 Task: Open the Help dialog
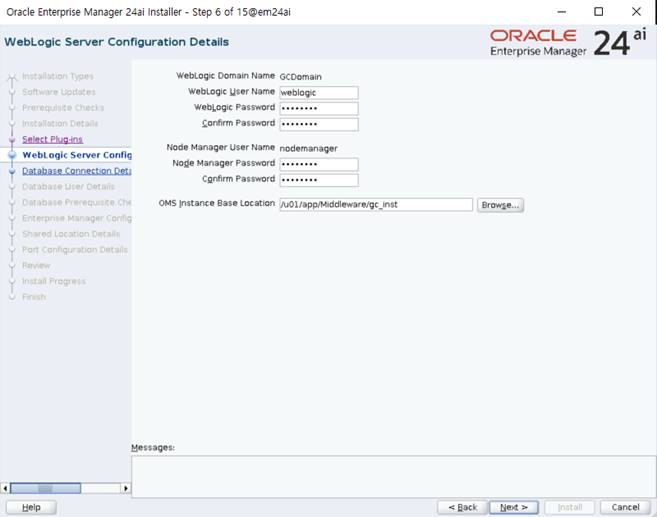coord(31,507)
